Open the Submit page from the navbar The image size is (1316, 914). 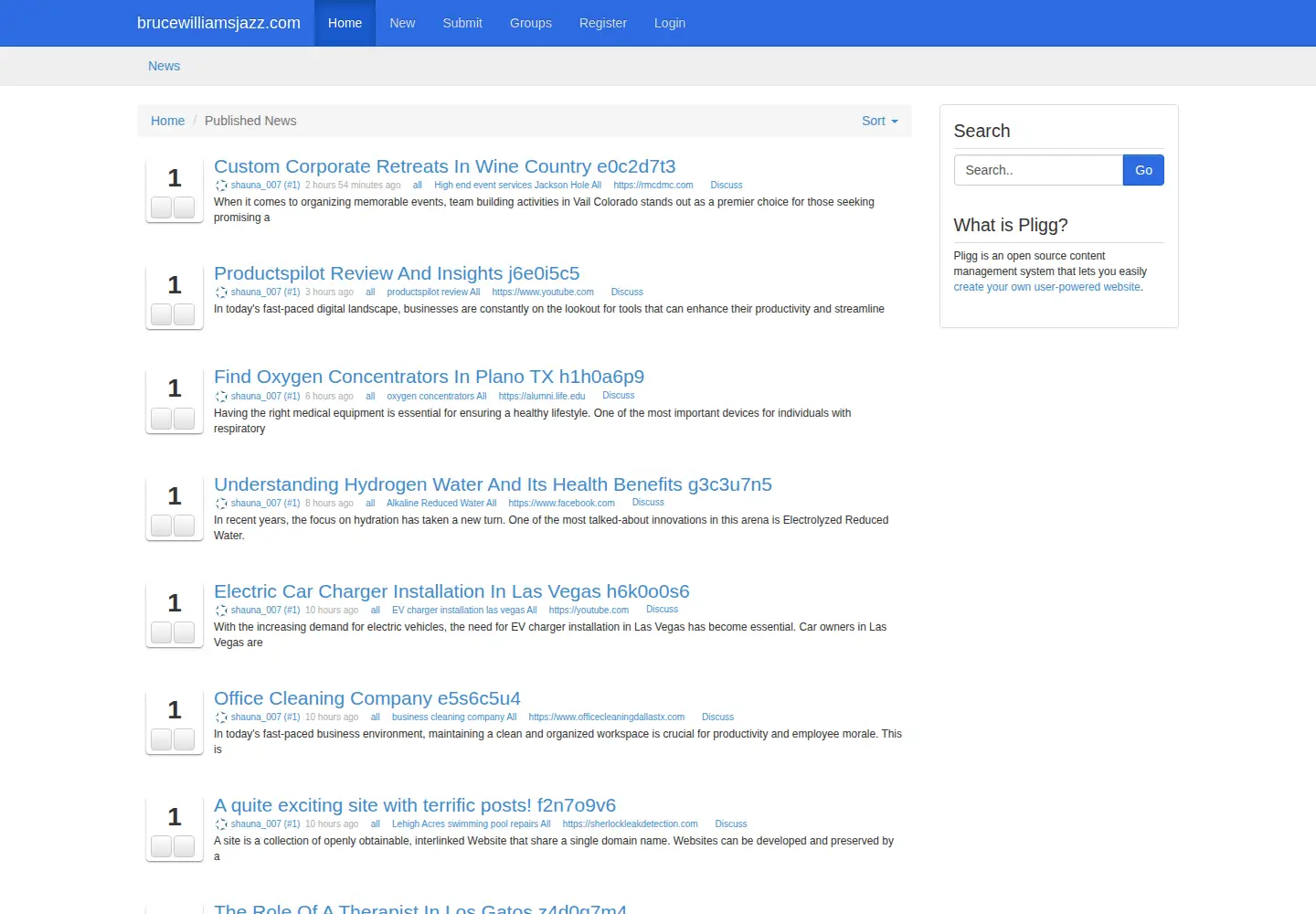tap(462, 23)
